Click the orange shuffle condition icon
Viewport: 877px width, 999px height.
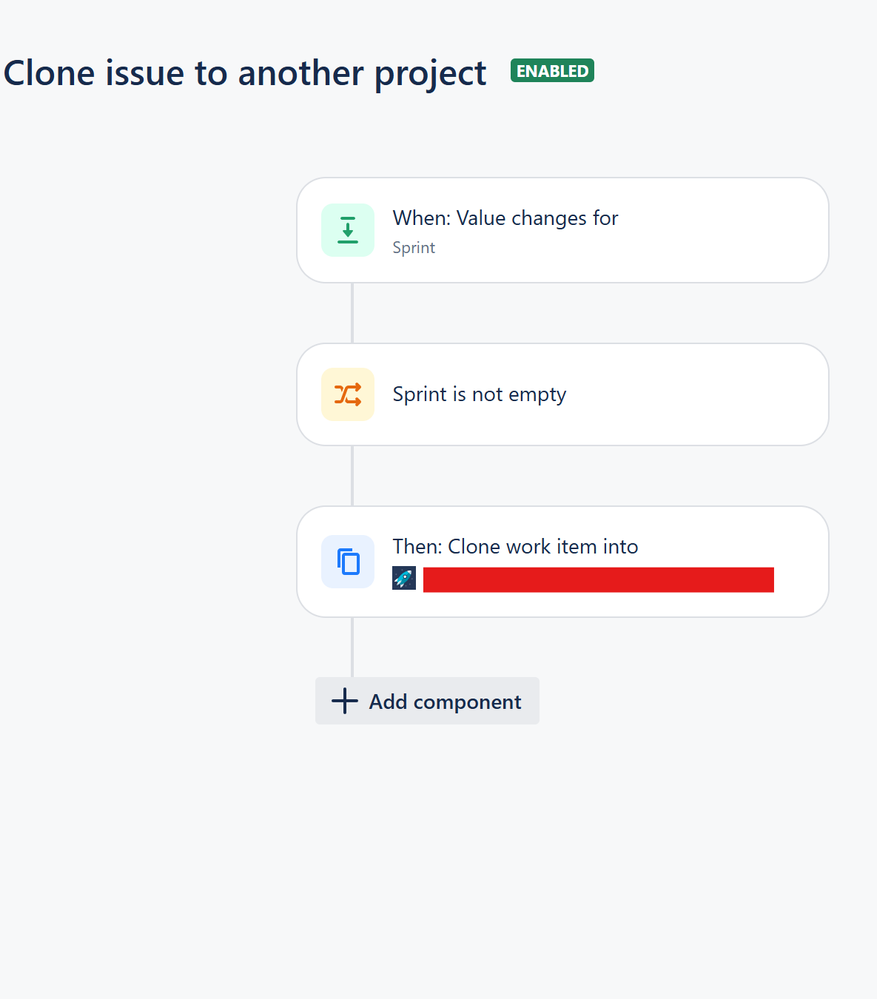point(348,394)
